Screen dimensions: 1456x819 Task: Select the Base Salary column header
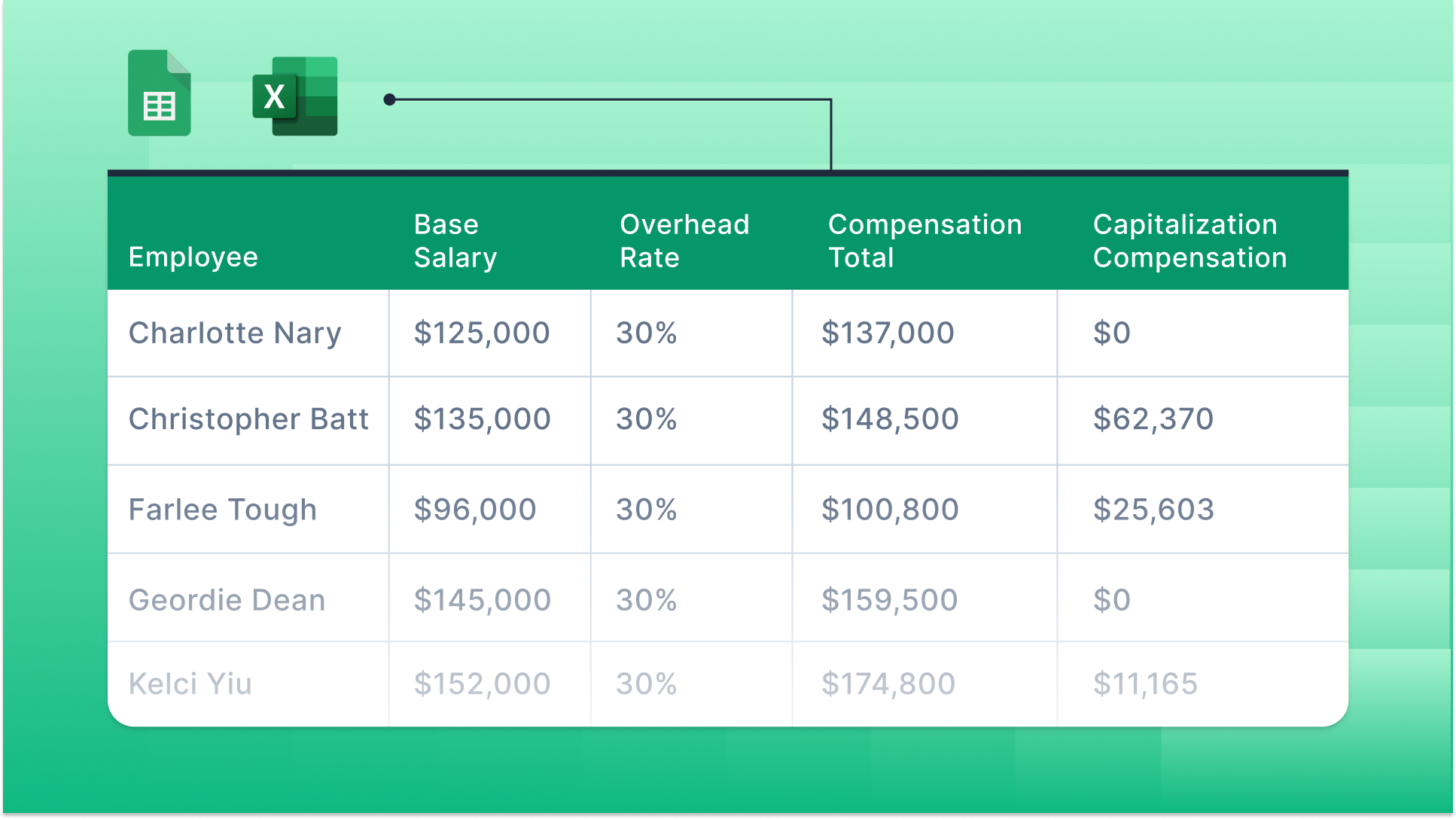tap(455, 241)
